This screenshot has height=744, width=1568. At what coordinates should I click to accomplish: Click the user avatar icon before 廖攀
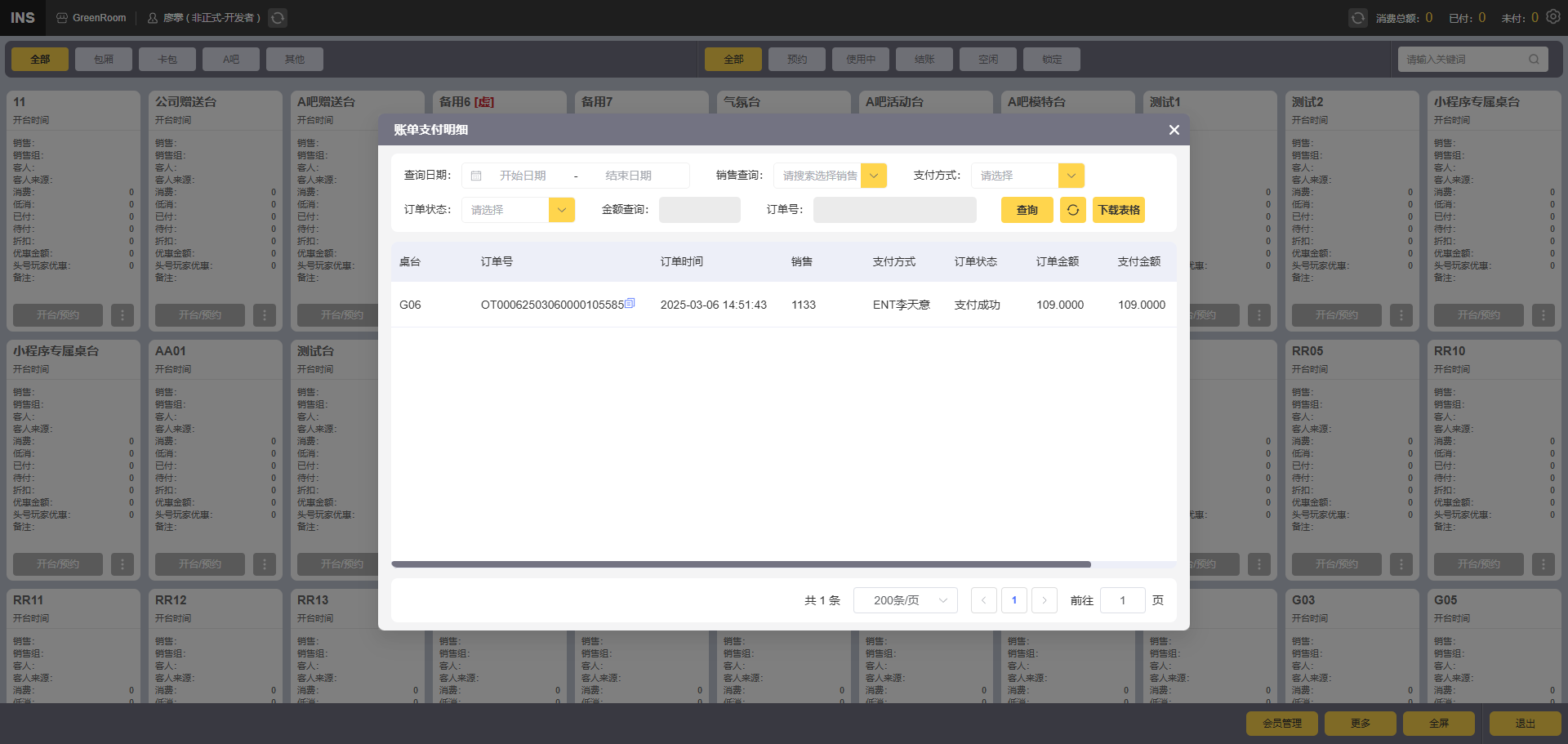[x=153, y=18]
